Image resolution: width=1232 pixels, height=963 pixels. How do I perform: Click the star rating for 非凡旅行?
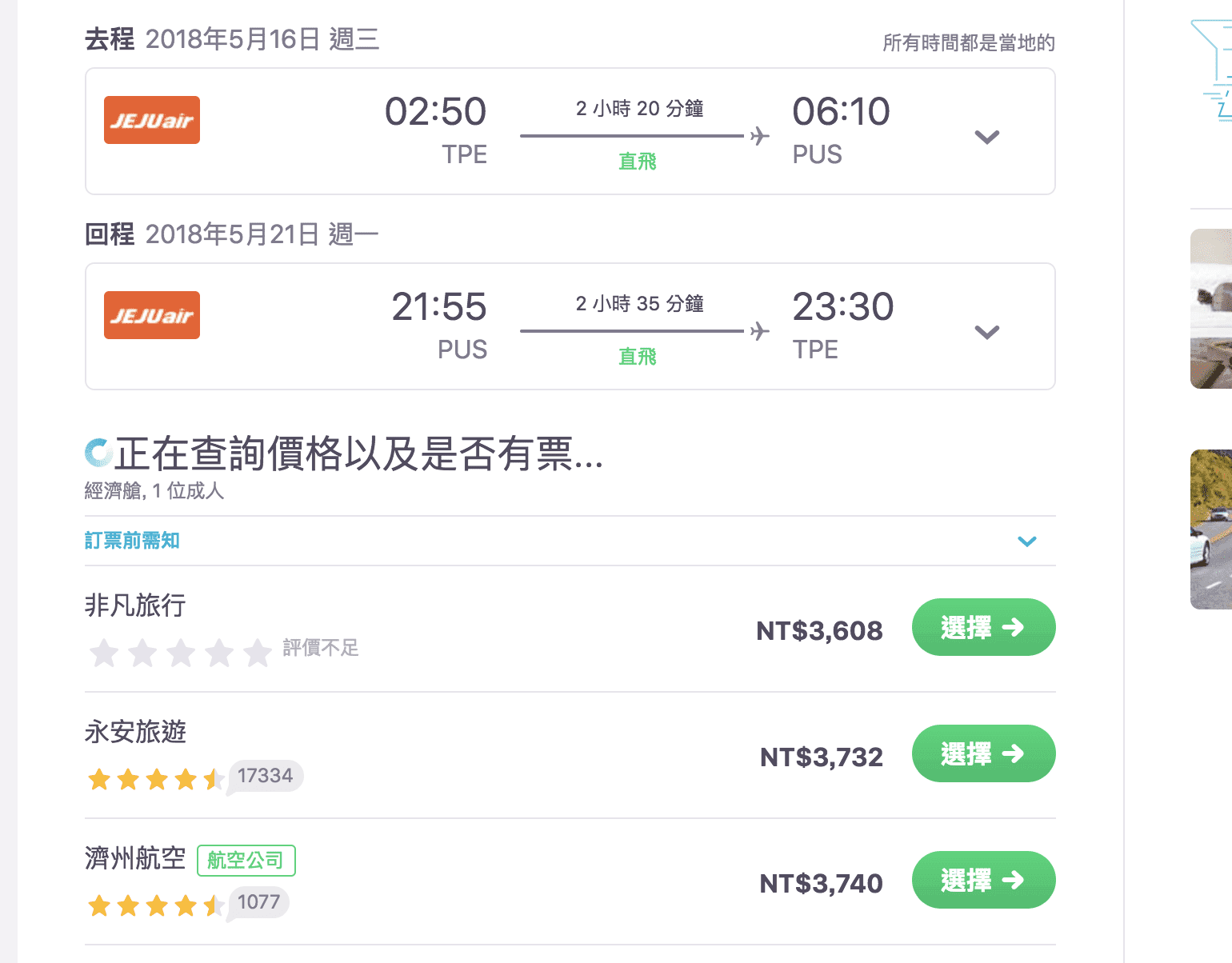(181, 653)
